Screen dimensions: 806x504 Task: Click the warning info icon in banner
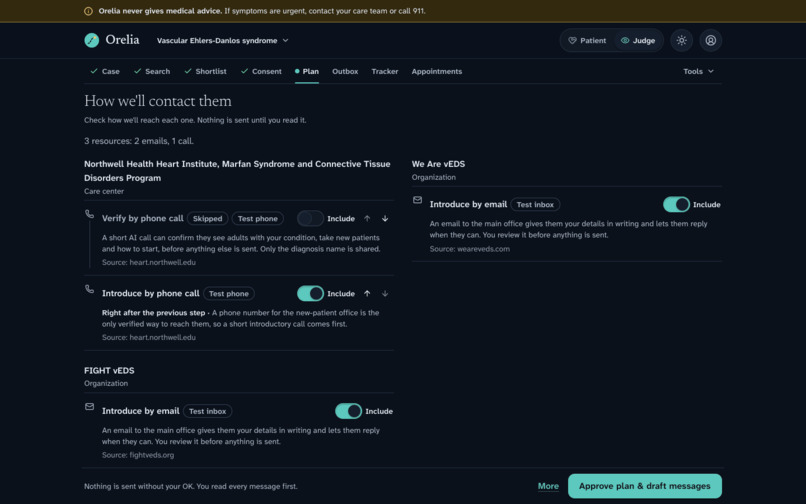[x=88, y=11]
